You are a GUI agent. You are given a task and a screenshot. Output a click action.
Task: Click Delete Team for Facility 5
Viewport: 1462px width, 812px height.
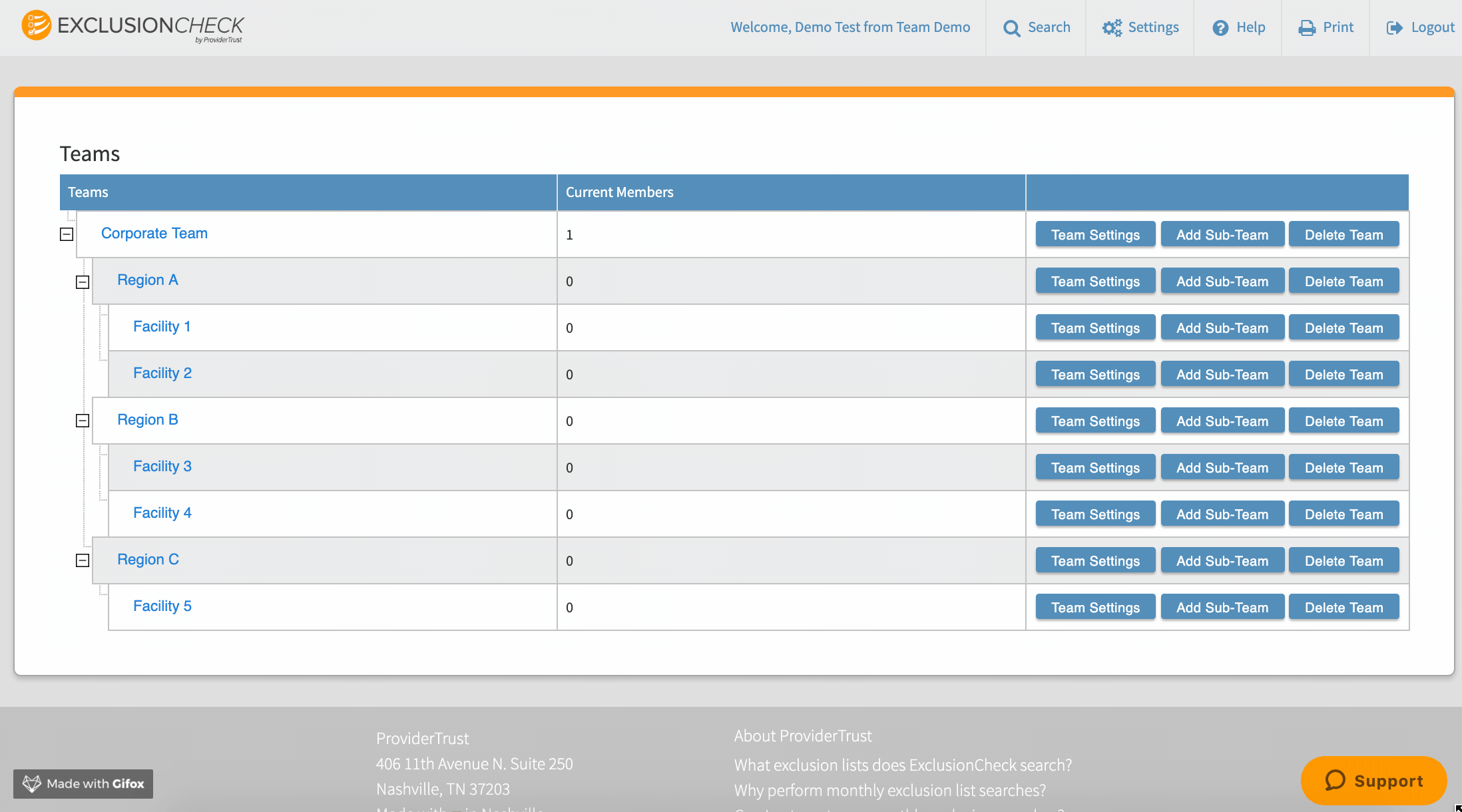pyautogui.click(x=1343, y=607)
